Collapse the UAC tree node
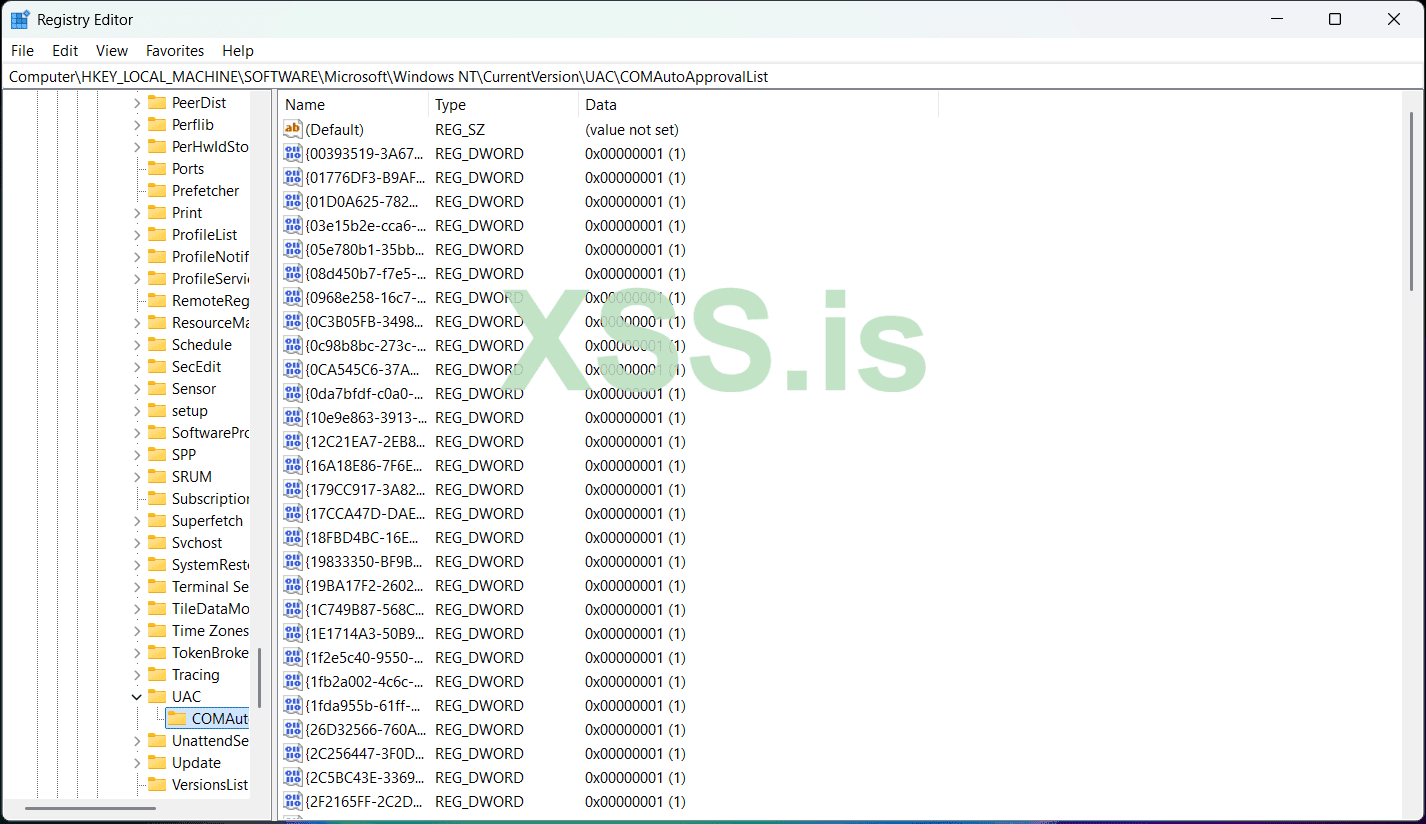The width and height of the screenshot is (1426, 824). tap(136, 696)
